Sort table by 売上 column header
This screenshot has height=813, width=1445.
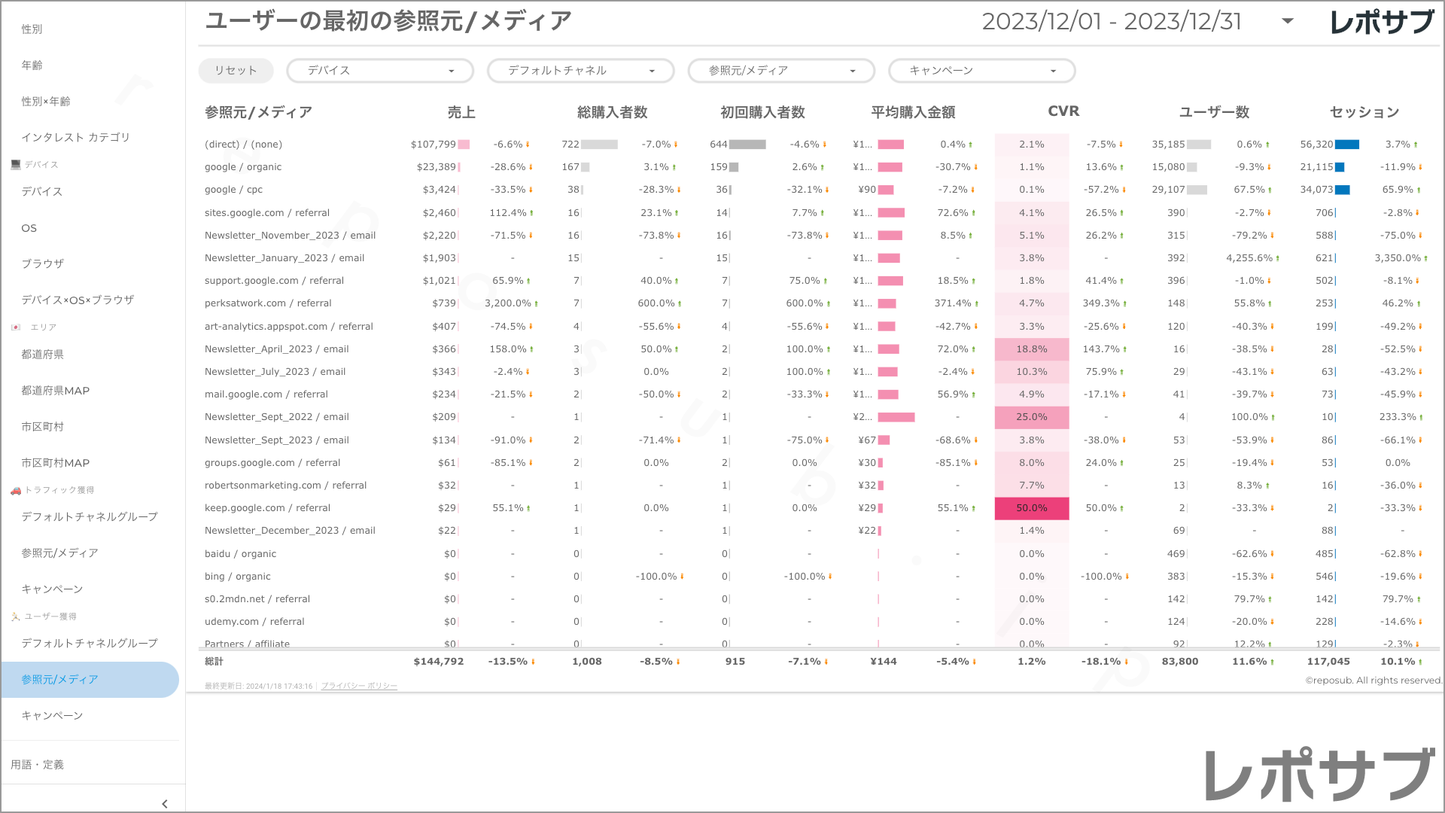(461, 112)
